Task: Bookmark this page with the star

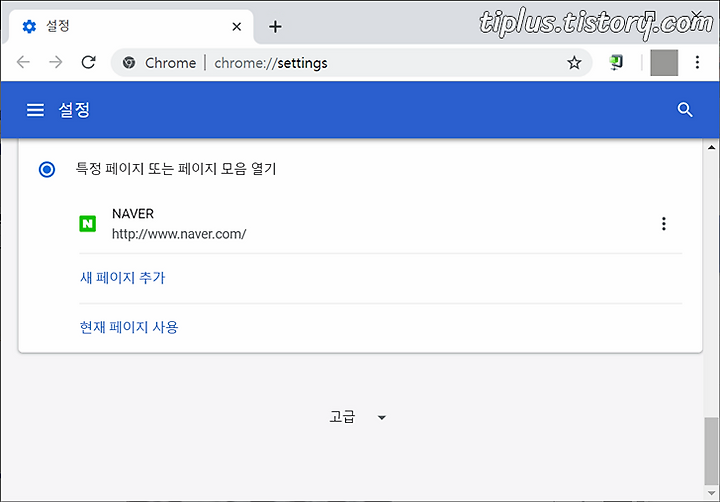Action: click(574, 62)
